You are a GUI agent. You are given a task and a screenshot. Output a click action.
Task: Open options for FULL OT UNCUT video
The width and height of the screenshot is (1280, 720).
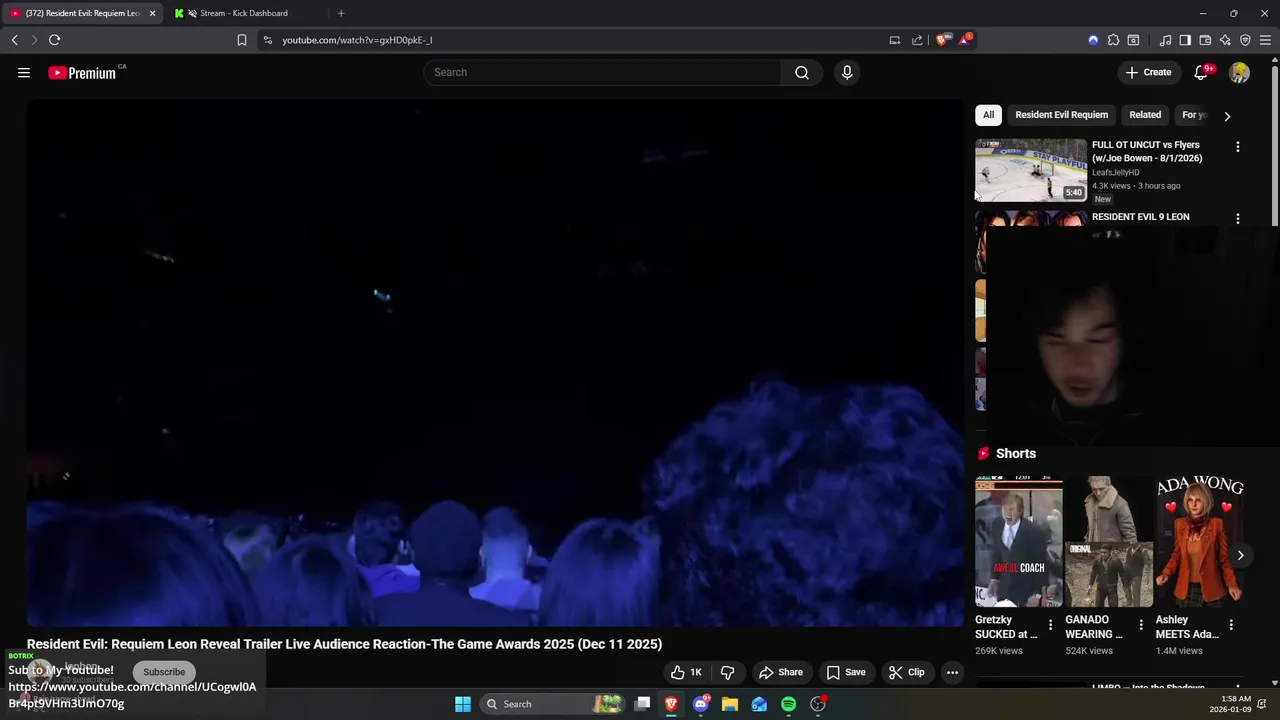click(x=1238, y=147)
